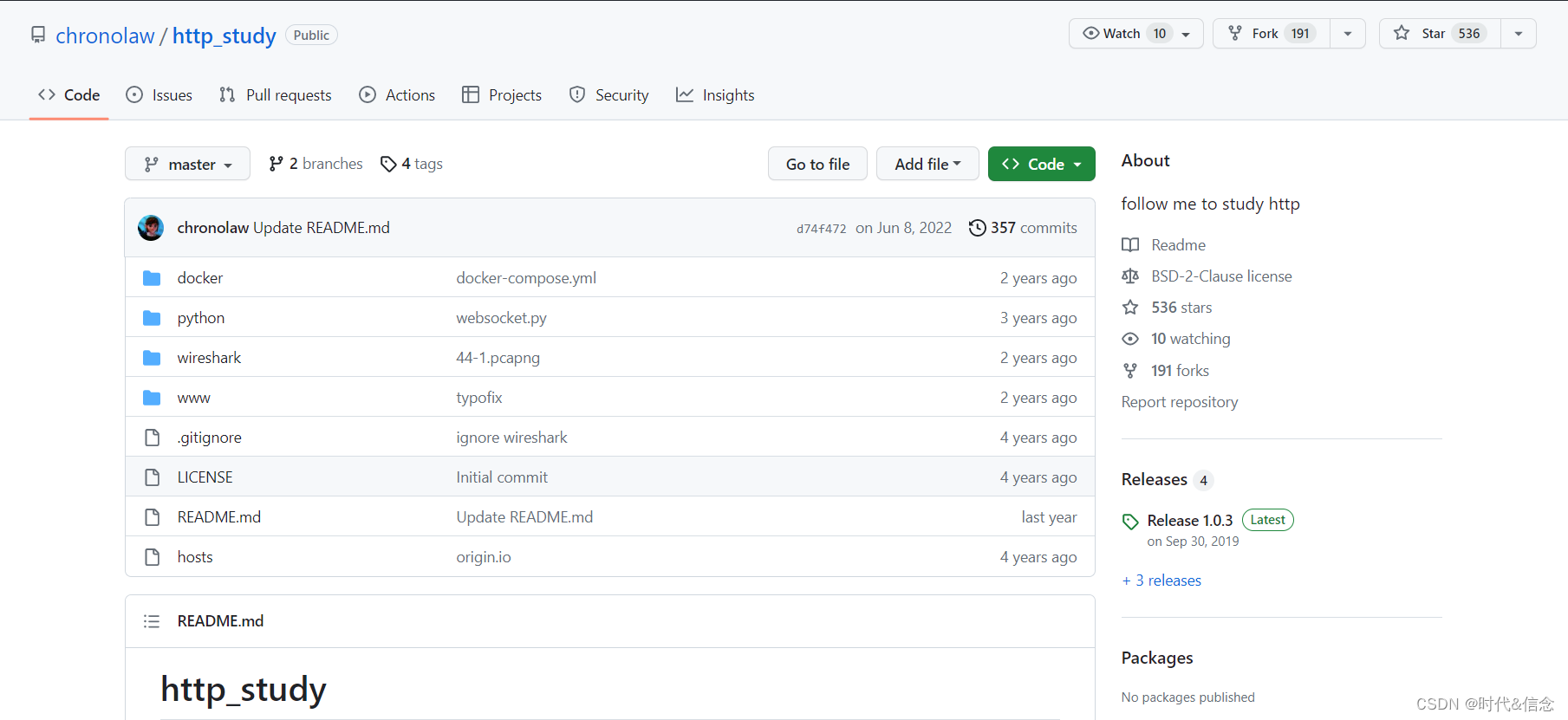
Task: Open the origin.io commit message
Action: (484, 557)
